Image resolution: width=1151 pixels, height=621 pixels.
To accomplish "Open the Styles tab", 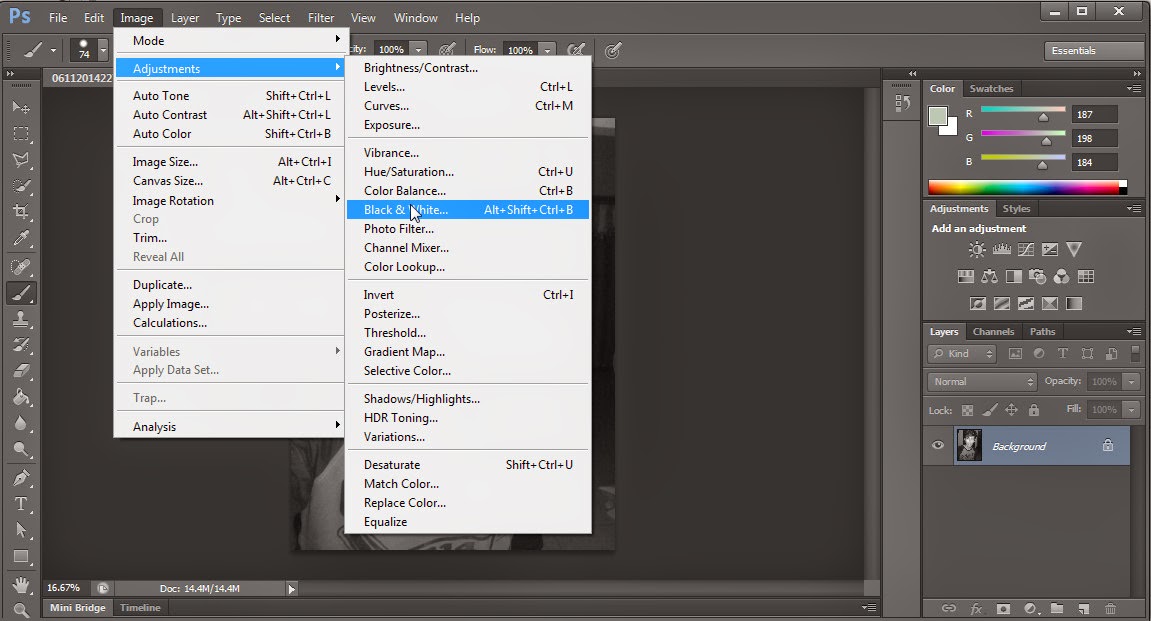I will [1017, 209].
